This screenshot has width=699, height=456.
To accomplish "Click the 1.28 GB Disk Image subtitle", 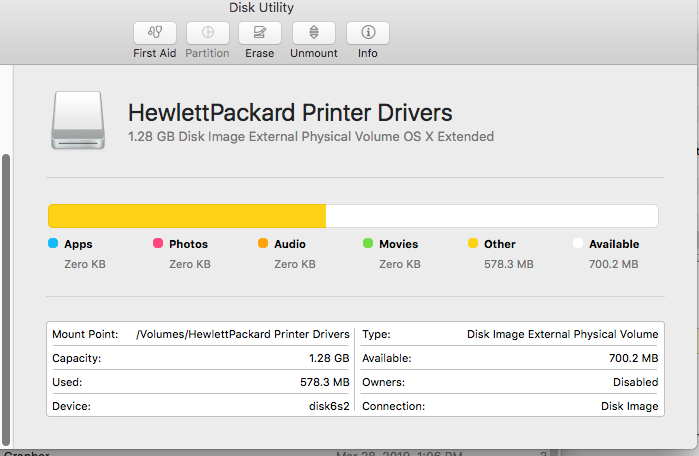I will pyautogui.click(x=311, y=136).
